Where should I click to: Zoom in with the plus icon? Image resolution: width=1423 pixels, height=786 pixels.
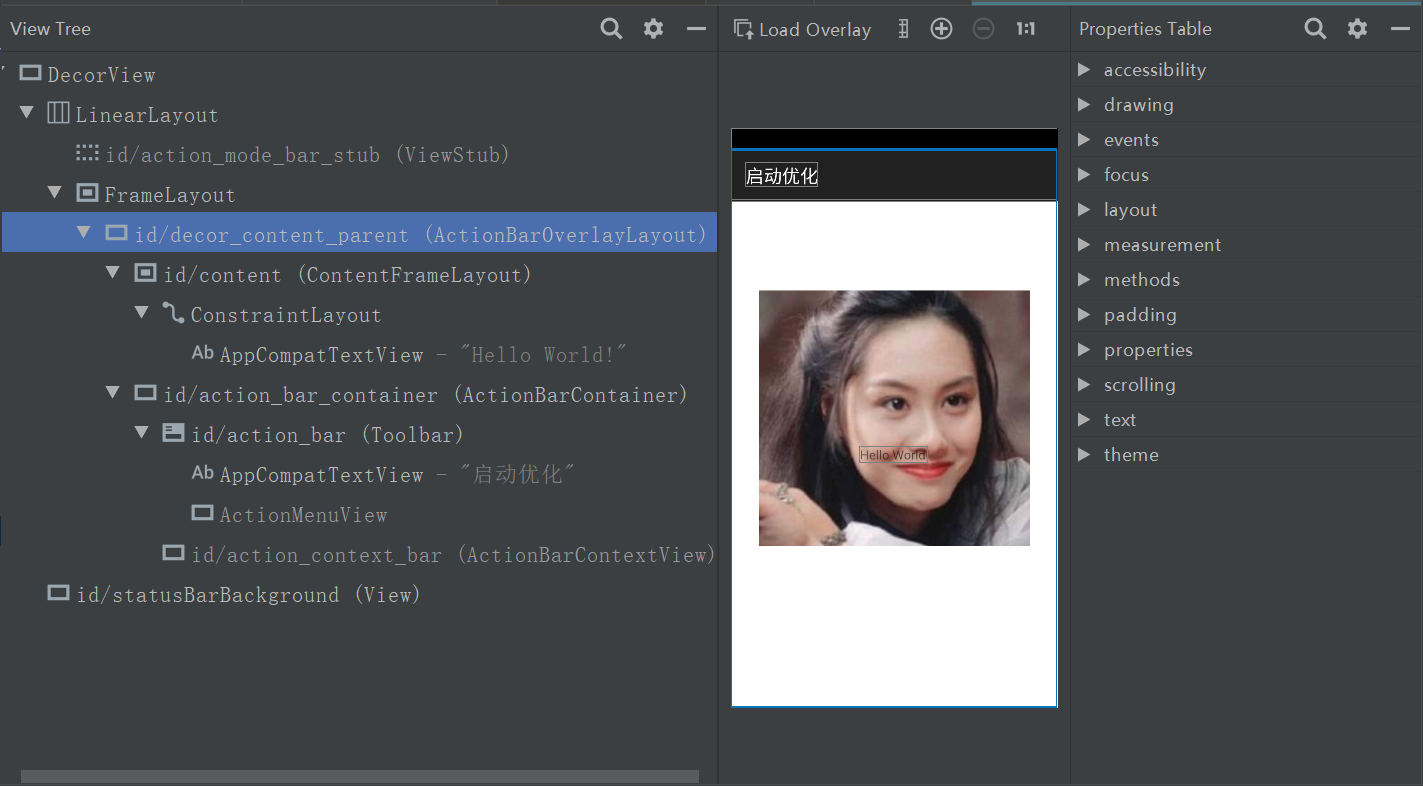(941, 29)
